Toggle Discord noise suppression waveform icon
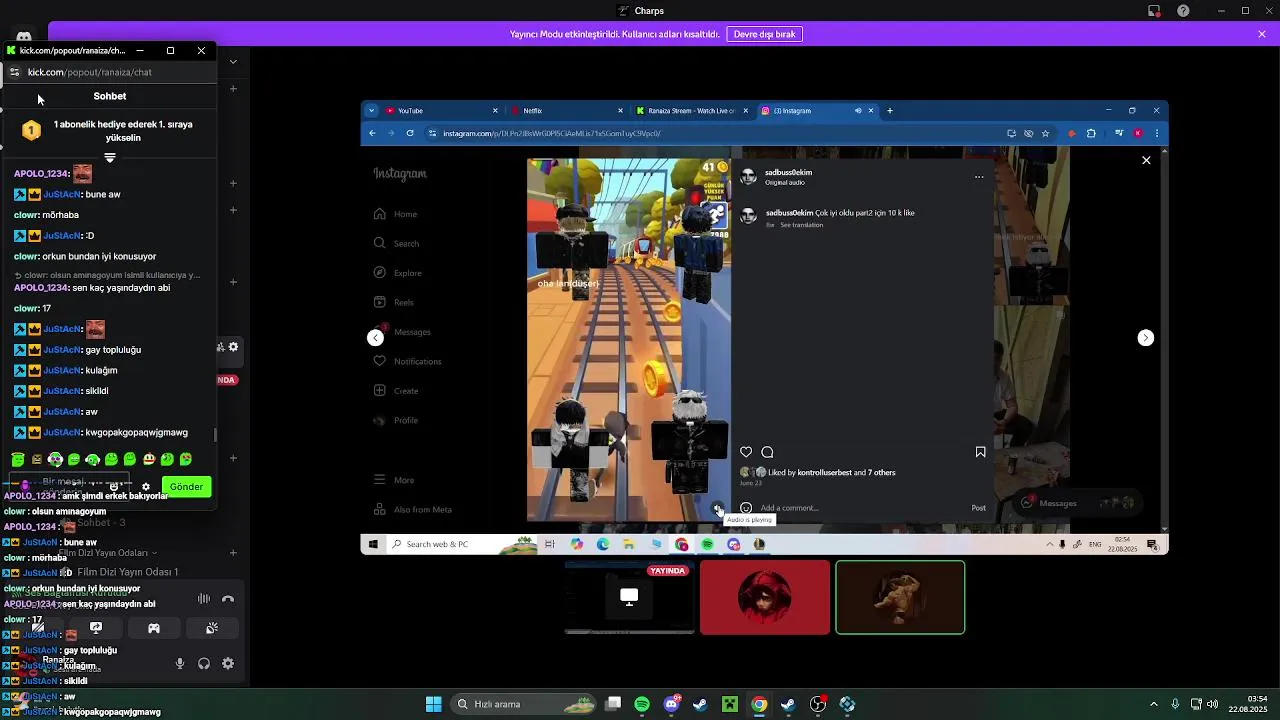Screen dimensions: 1280x720 204,599
